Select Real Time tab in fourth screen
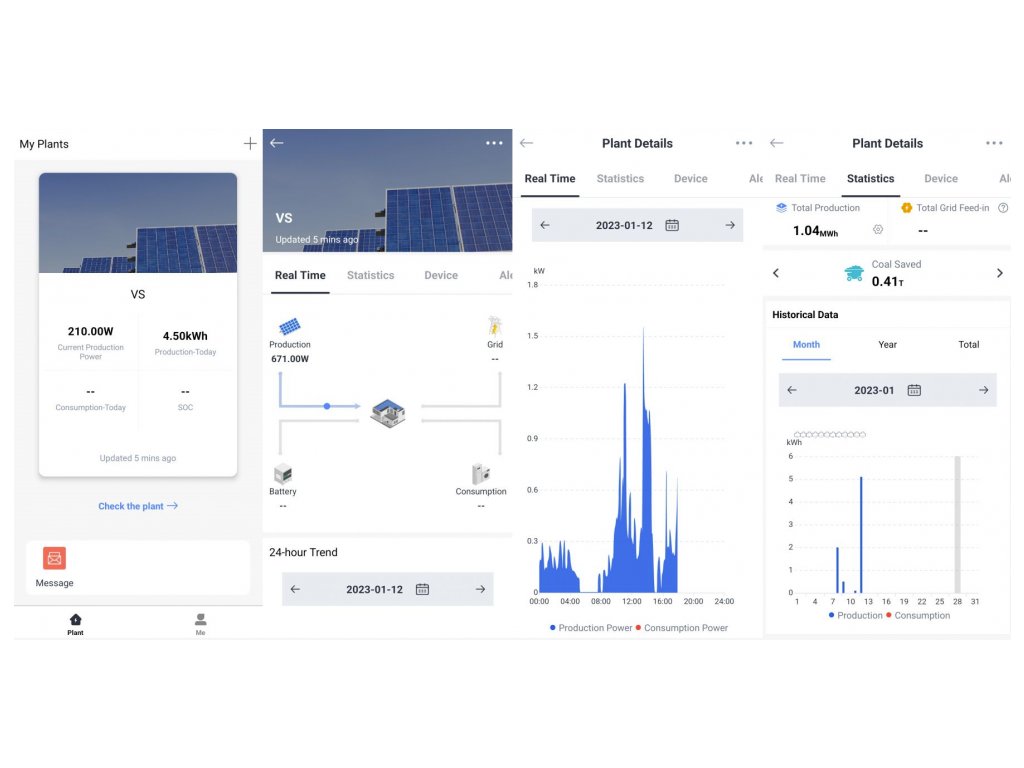The width and height of the screenshot is (1024, 768). coord(800,179)
